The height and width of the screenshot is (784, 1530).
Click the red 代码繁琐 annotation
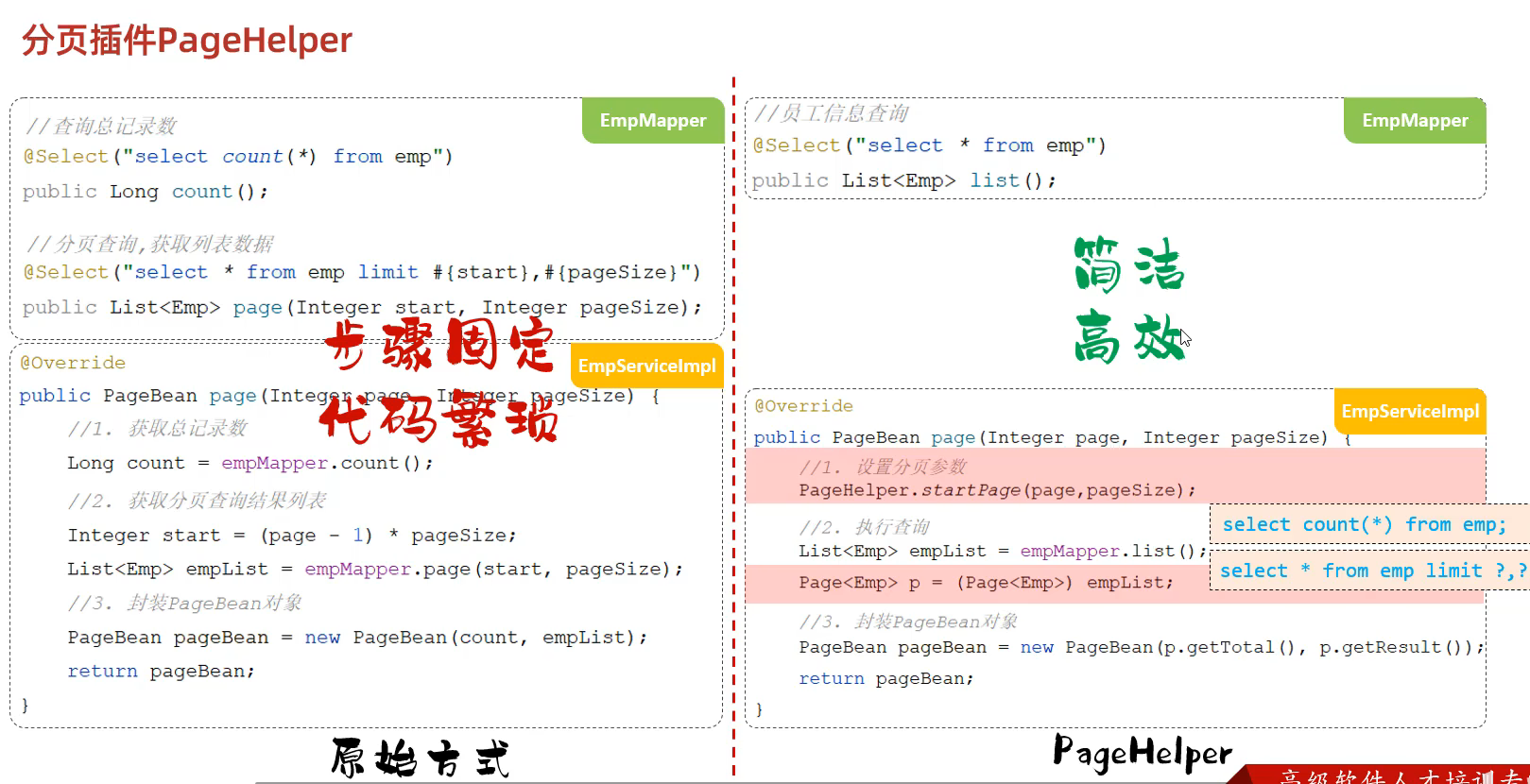point(439,418)
